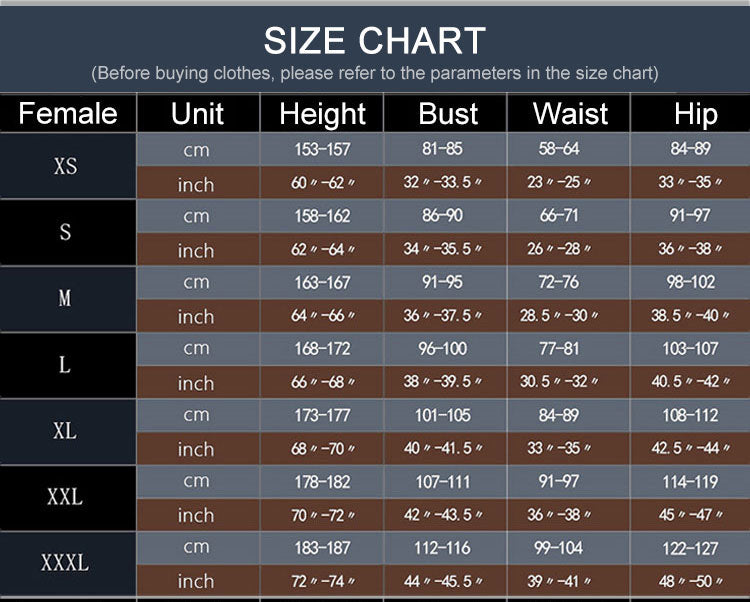This screenshot has width=750, height=602.
Task: Click L hip inch value 40.5-42
Action: [690, 382]
